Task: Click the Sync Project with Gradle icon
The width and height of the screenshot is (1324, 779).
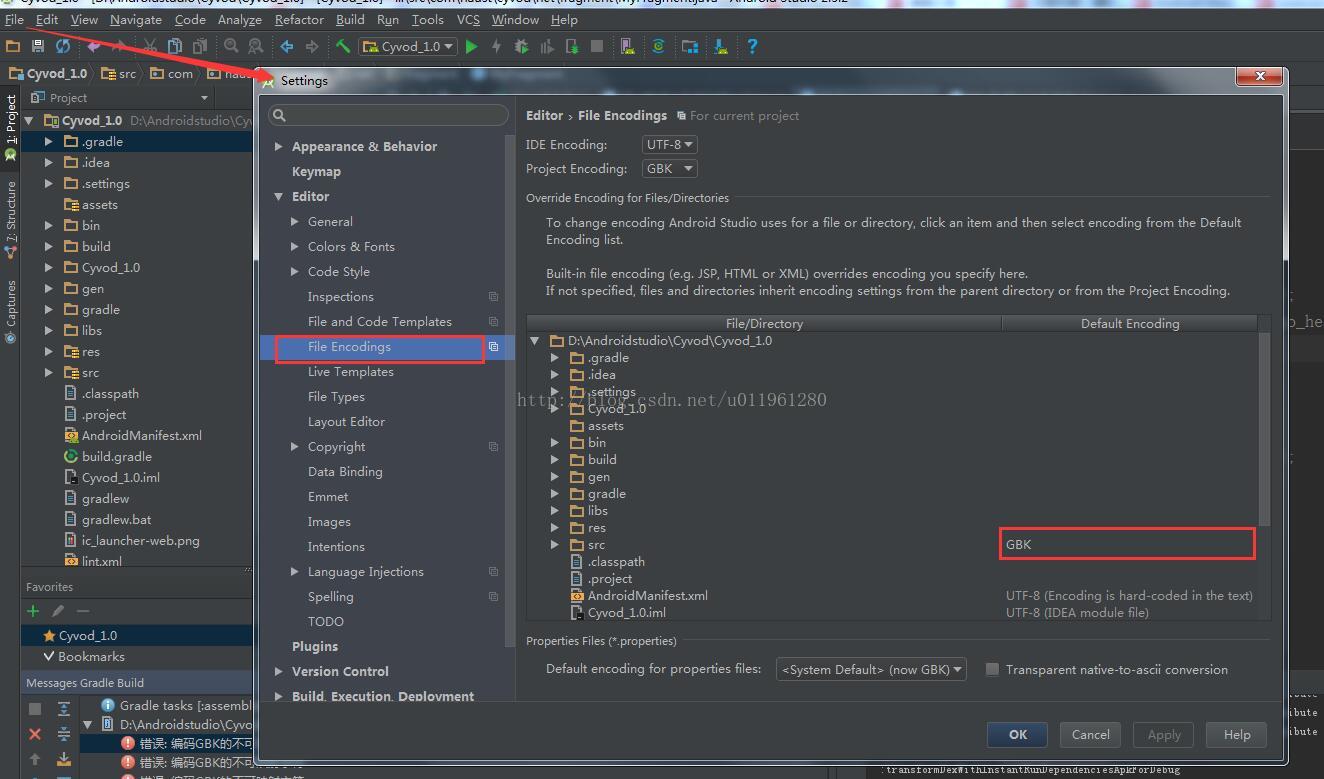Action: 658,46
